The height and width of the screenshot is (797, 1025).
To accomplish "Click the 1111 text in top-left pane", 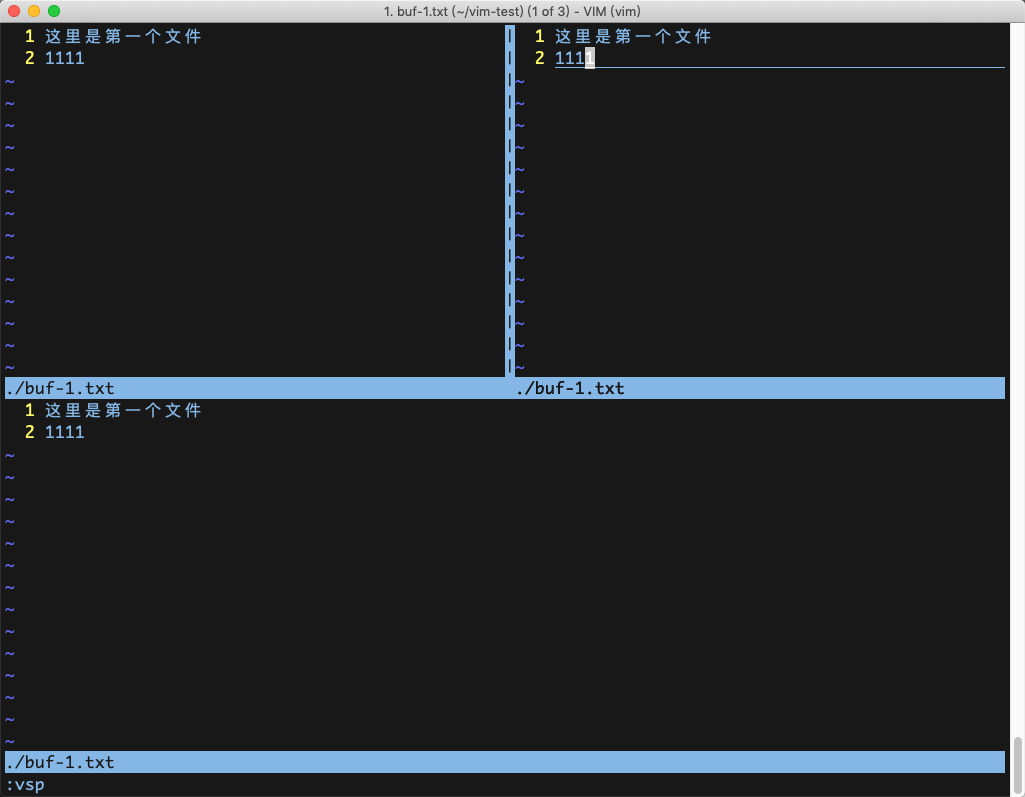I will tap(64, 59).
